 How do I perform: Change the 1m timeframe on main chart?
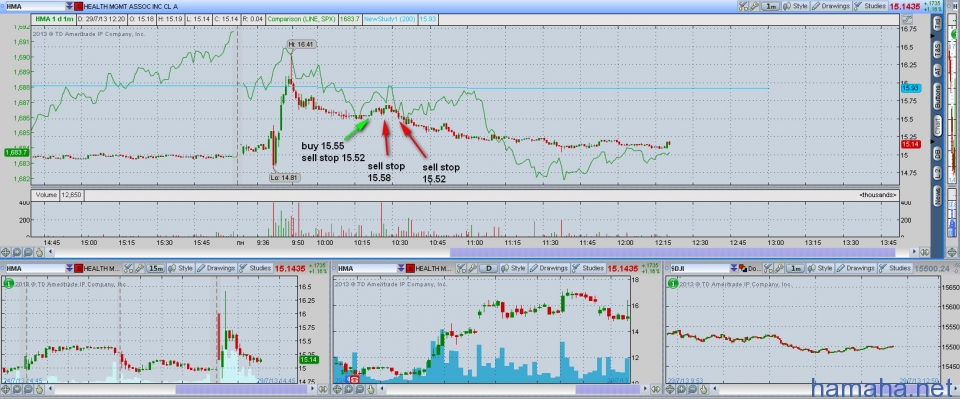(771, 6)
